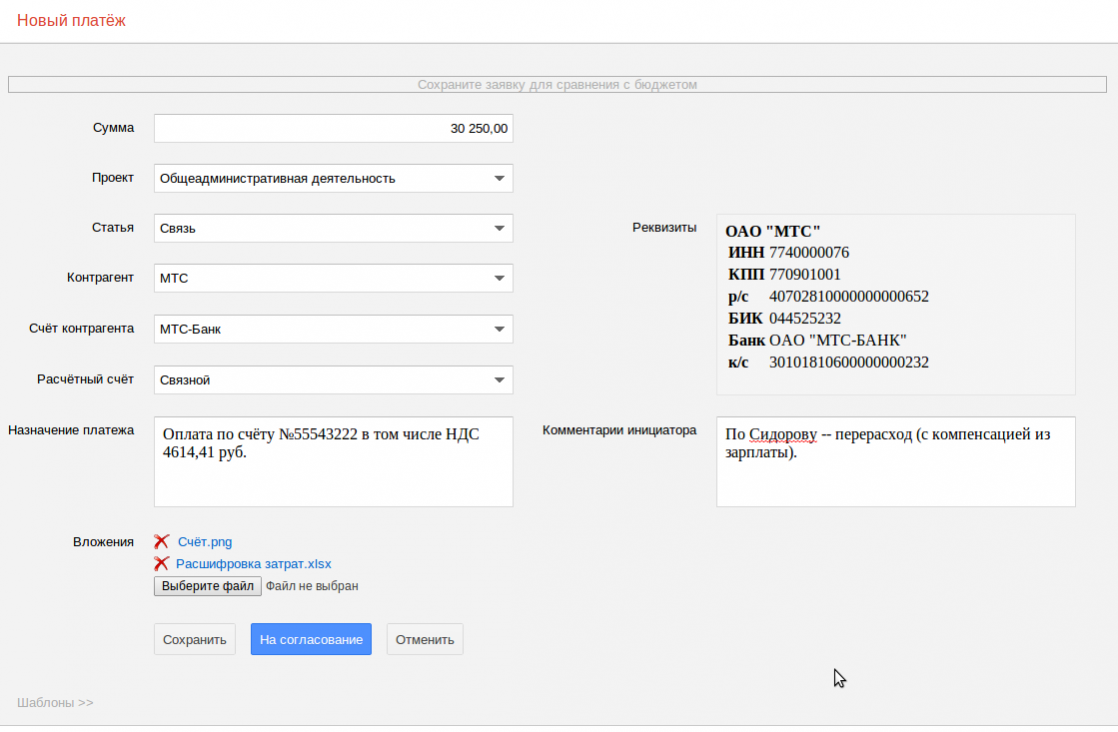
Task: Click the dropdown arrow on the Статья field
Action: tap(499, 228)
